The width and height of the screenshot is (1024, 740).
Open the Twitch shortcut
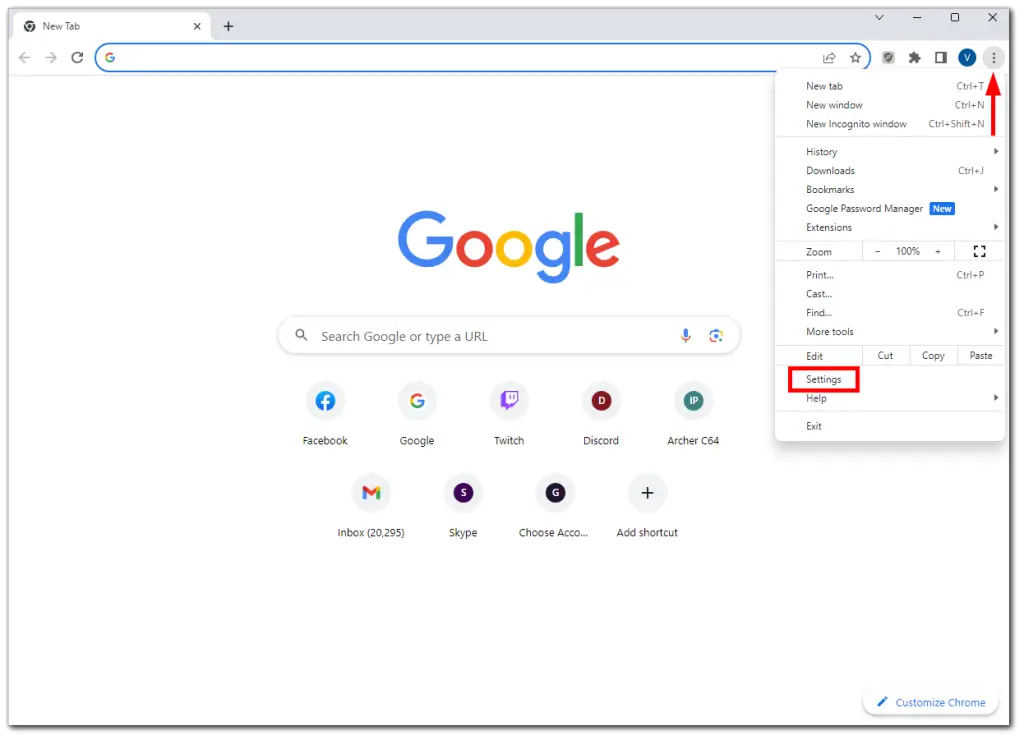click(509, 398)
